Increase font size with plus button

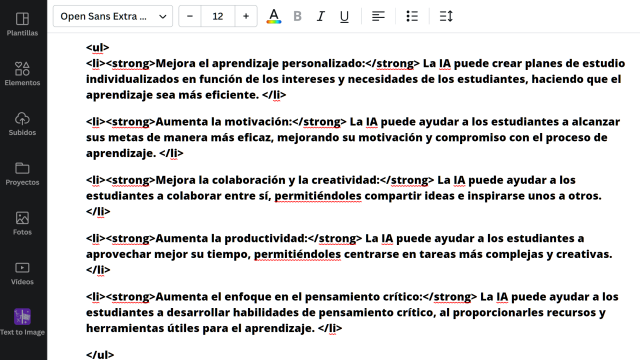click(x=246, y=16)
